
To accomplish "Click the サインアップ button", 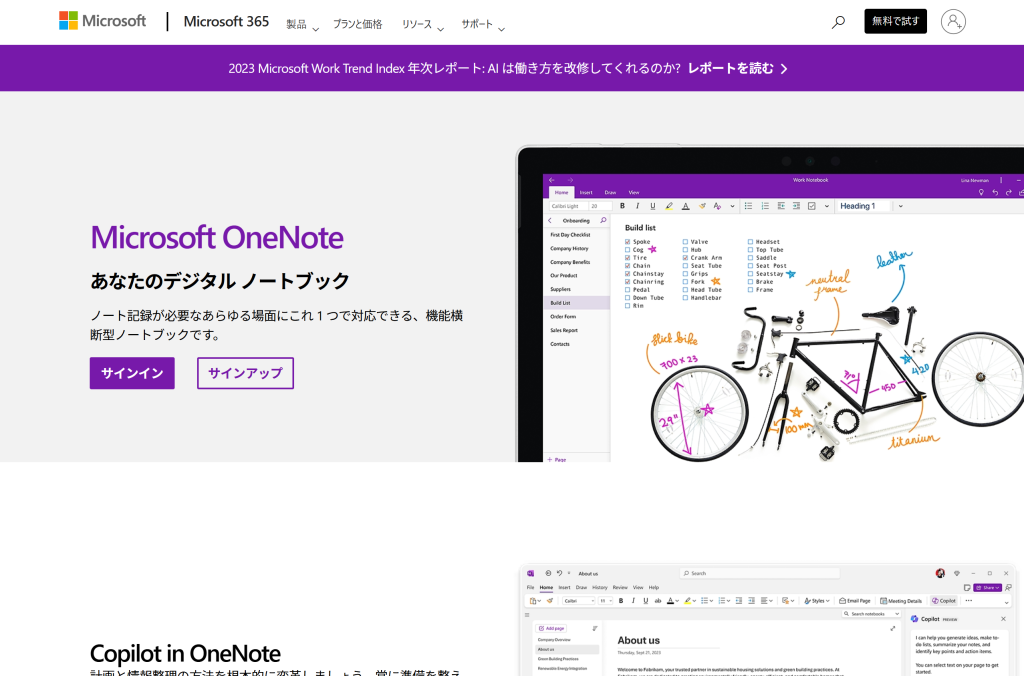I will (x=246, y=373).
